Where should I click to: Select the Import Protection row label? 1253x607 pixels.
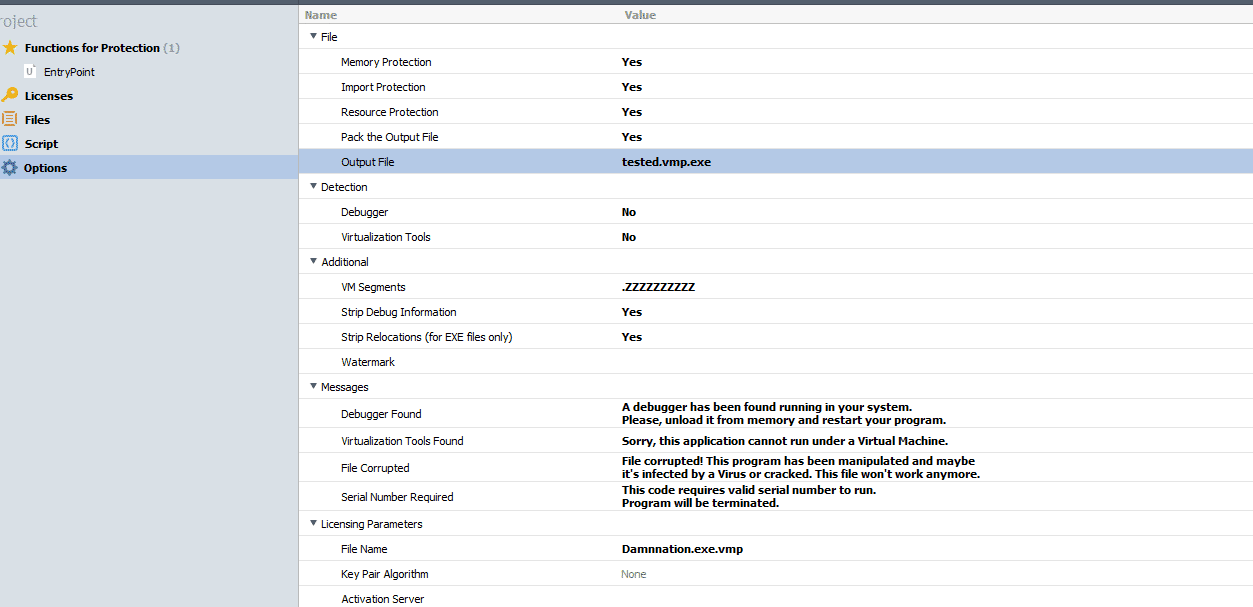click(383, 87)
